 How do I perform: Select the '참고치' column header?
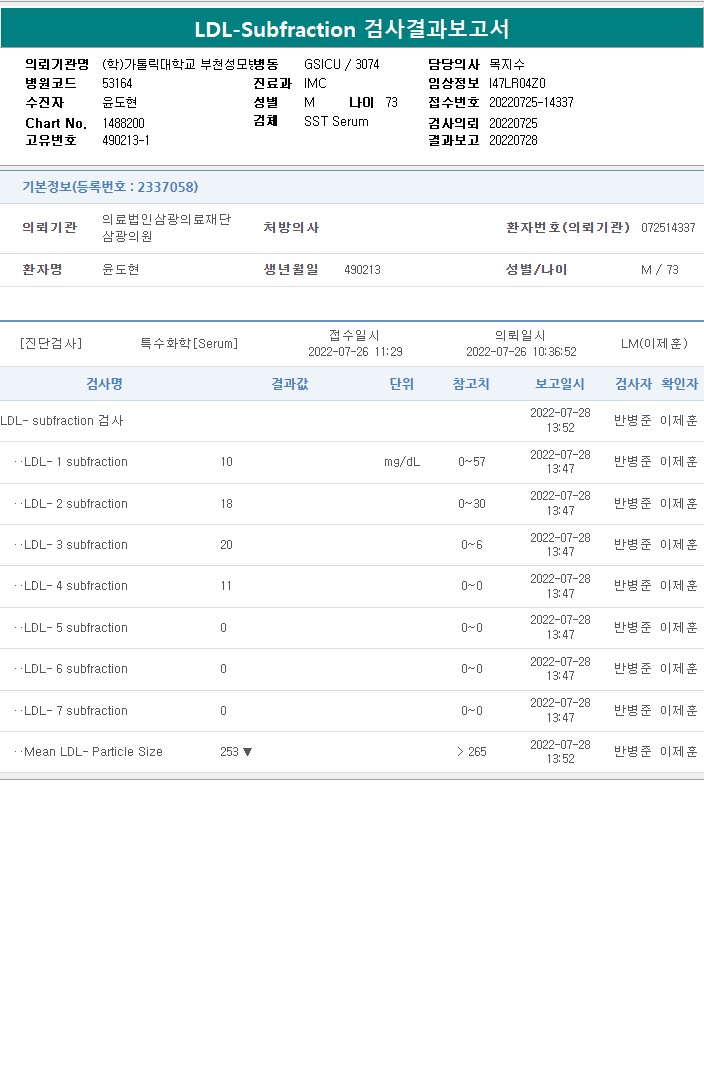click(x=471, y=384)
